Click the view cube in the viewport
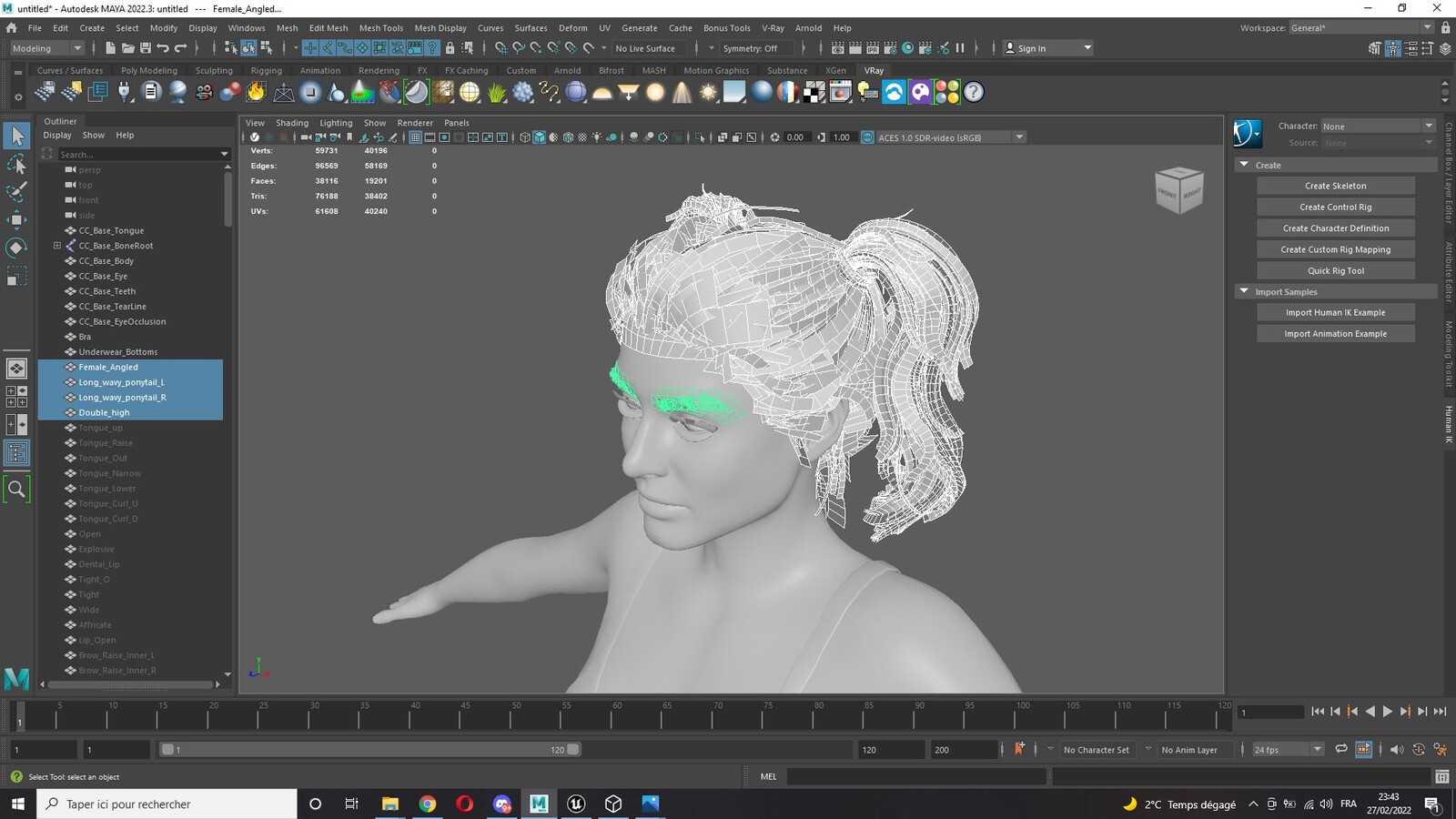Image resolution: width=1456 pixels, height=819 pixels. point(1178,190)
